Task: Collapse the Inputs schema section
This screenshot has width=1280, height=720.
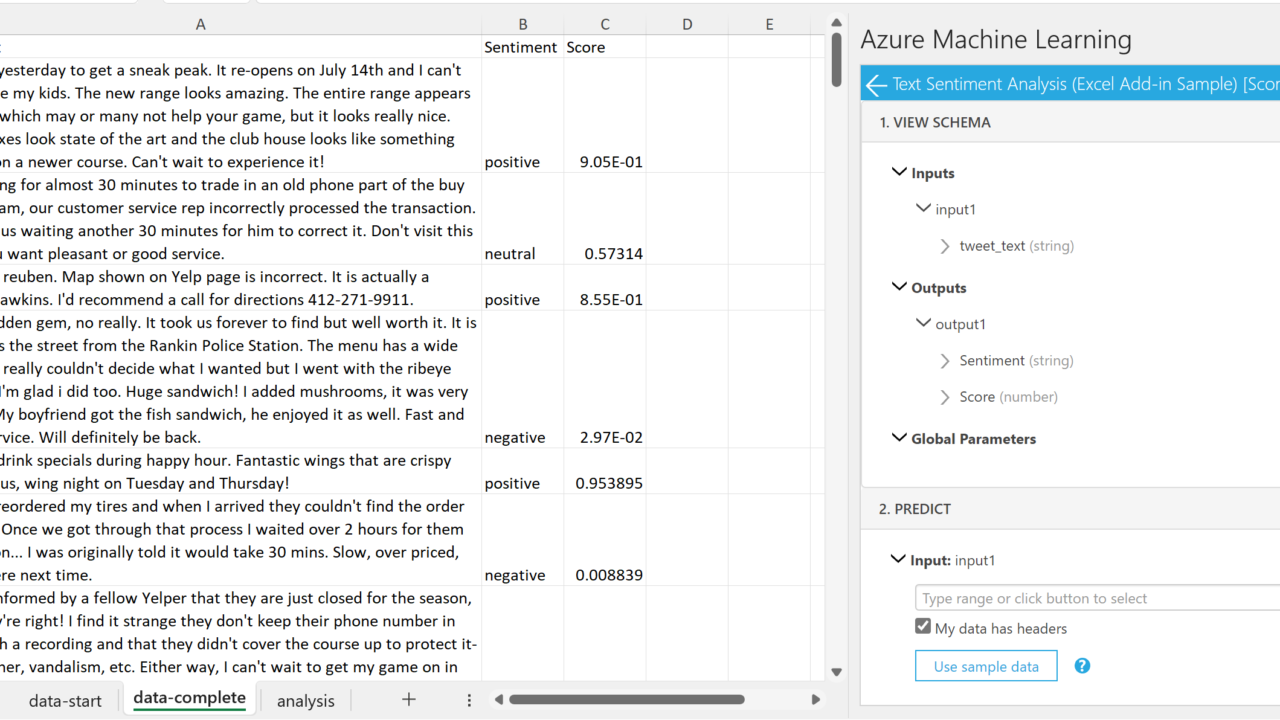Action: (x=899, y=173)
